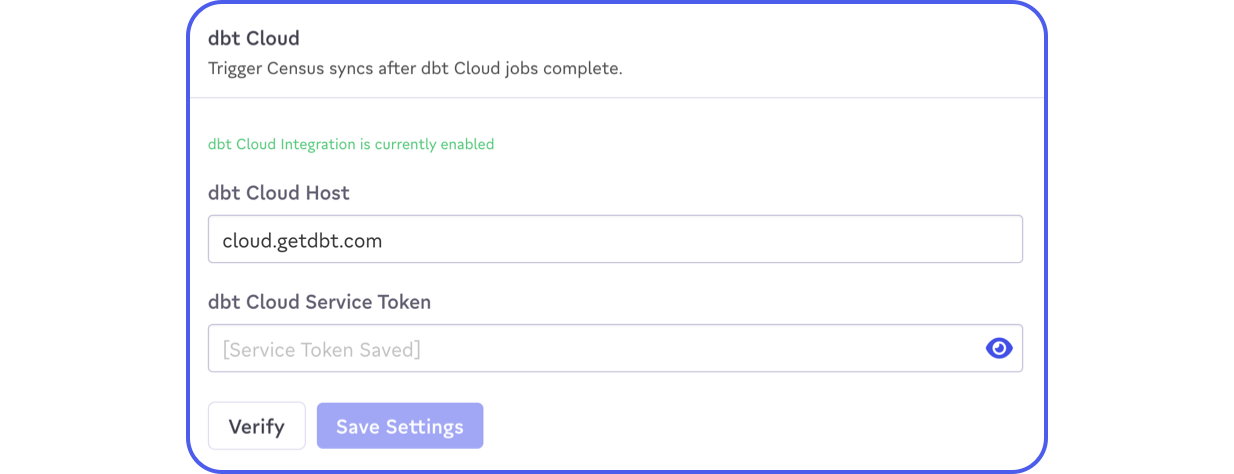The image size is (1234, 474).
Task: Select the 'dbt Cloud' section heading
Action: 253,39
